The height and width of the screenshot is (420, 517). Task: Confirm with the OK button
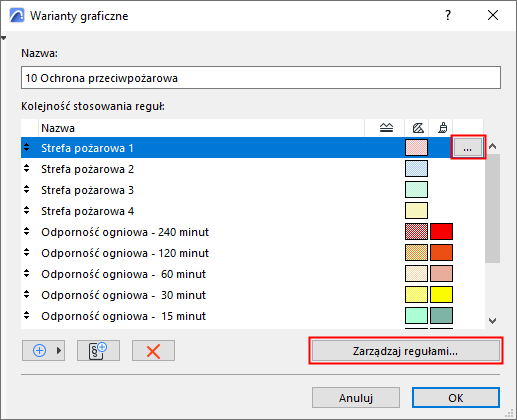456,397
